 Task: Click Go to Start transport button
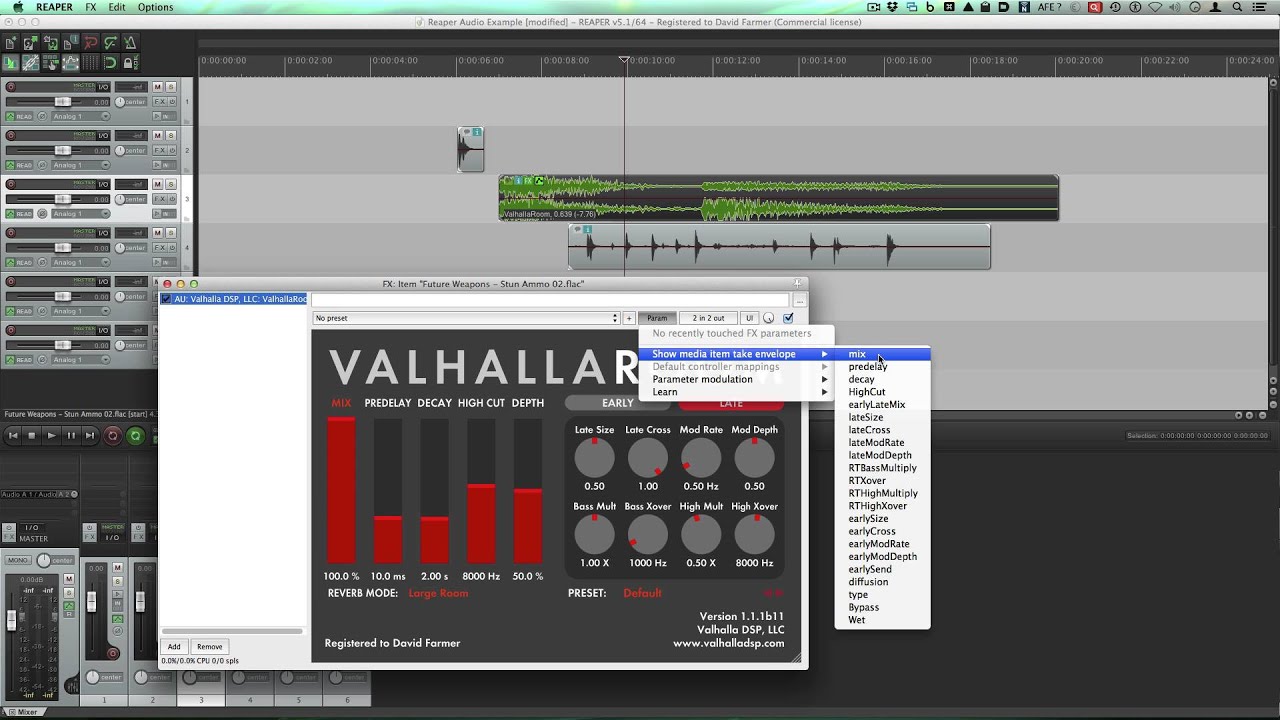pos(13,436)
